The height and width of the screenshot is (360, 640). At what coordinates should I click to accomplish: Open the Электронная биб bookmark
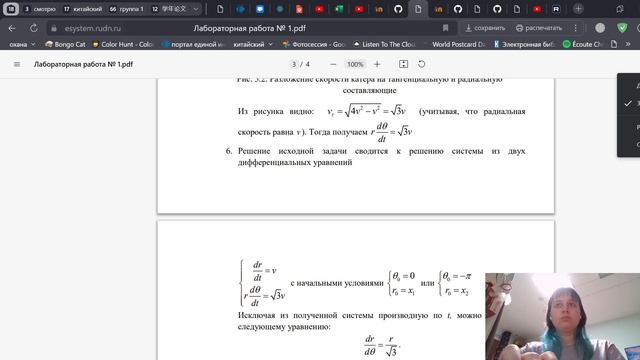click(524, 44)
